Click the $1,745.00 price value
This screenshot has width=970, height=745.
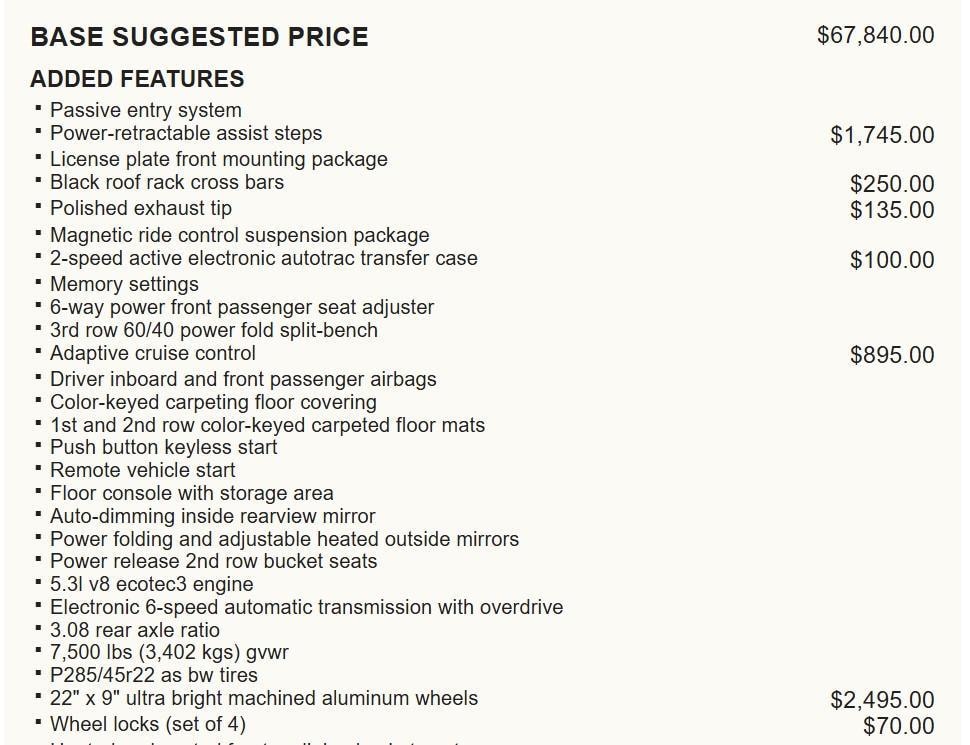(x=882, y=135)
